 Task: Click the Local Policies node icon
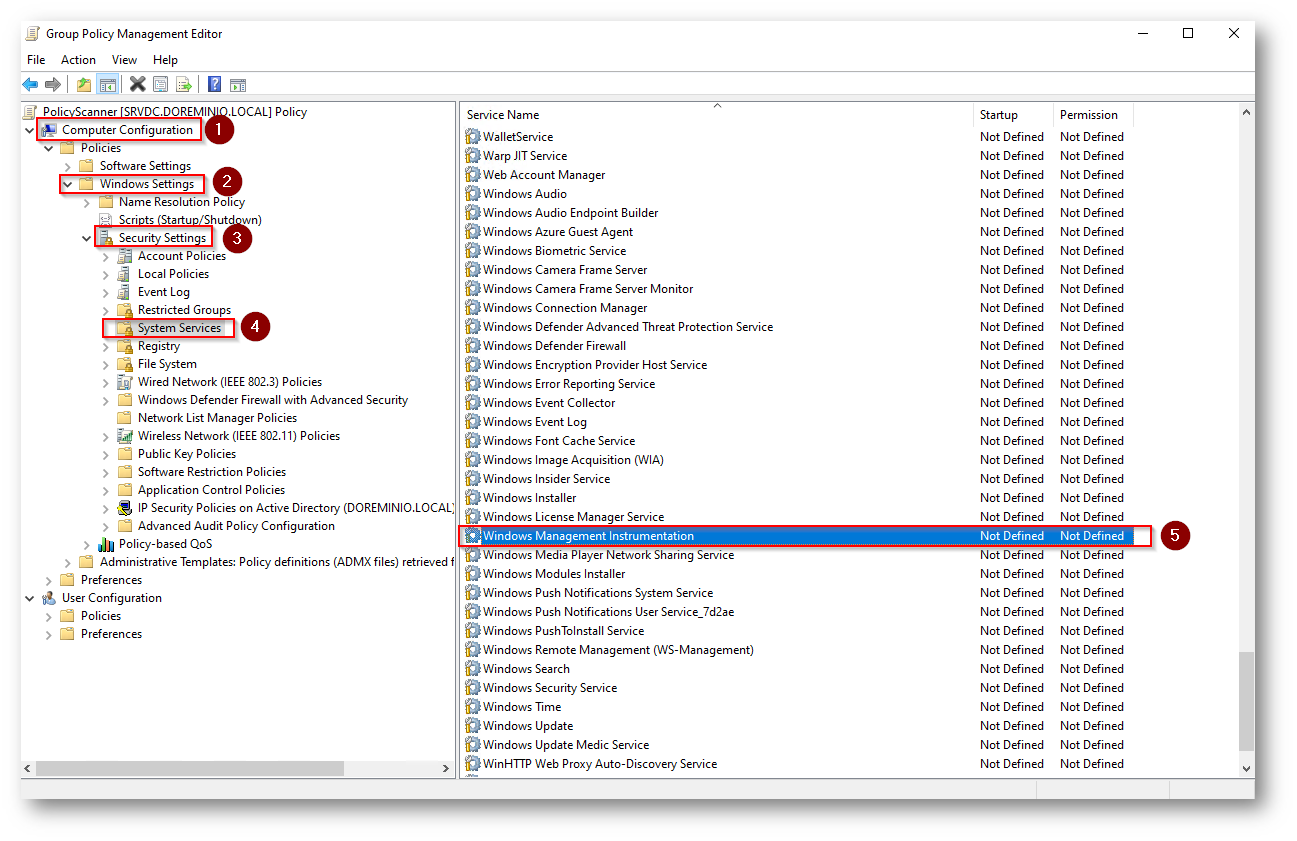[125, 274]
